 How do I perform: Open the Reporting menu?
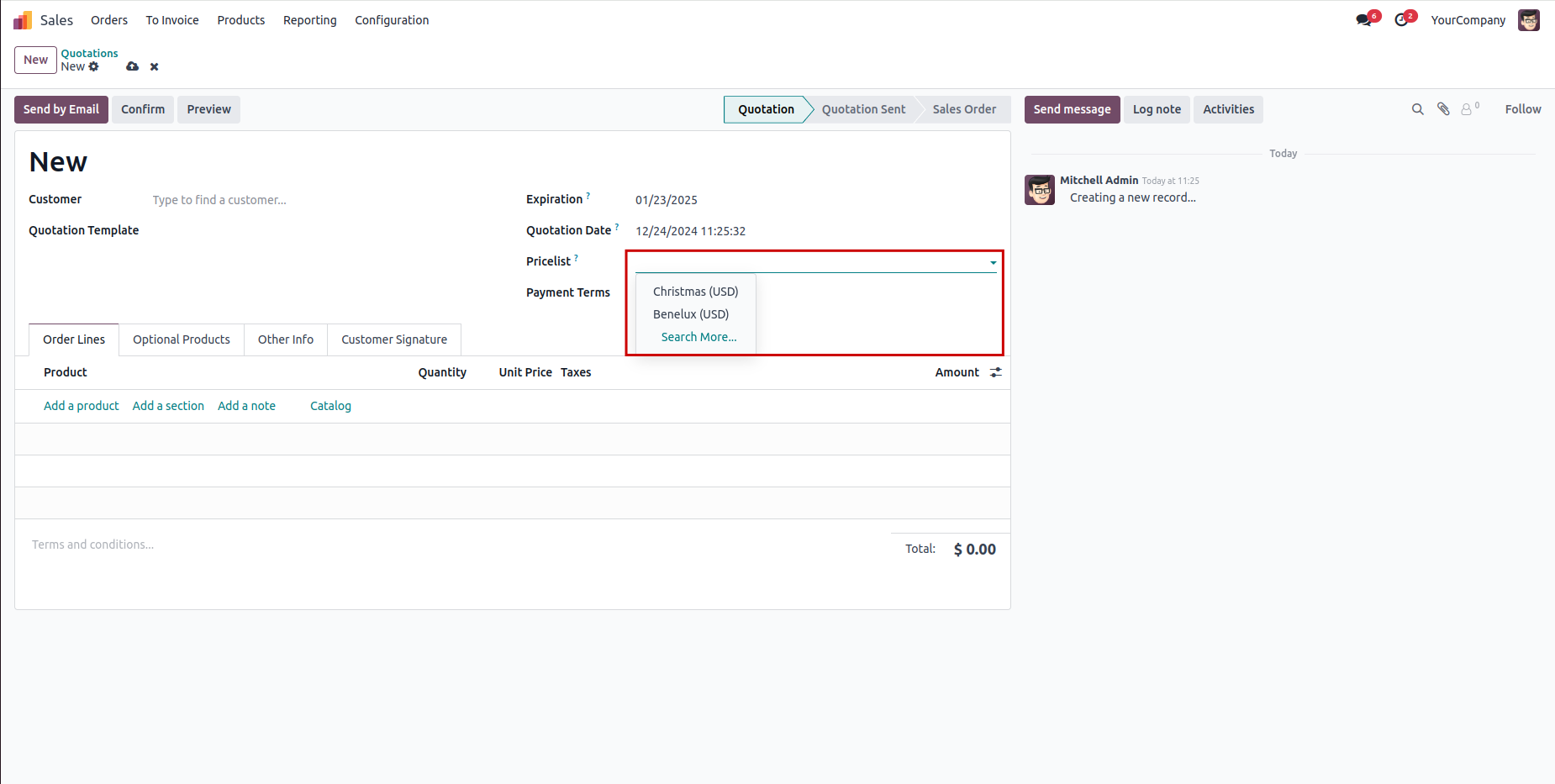point(309,20)
